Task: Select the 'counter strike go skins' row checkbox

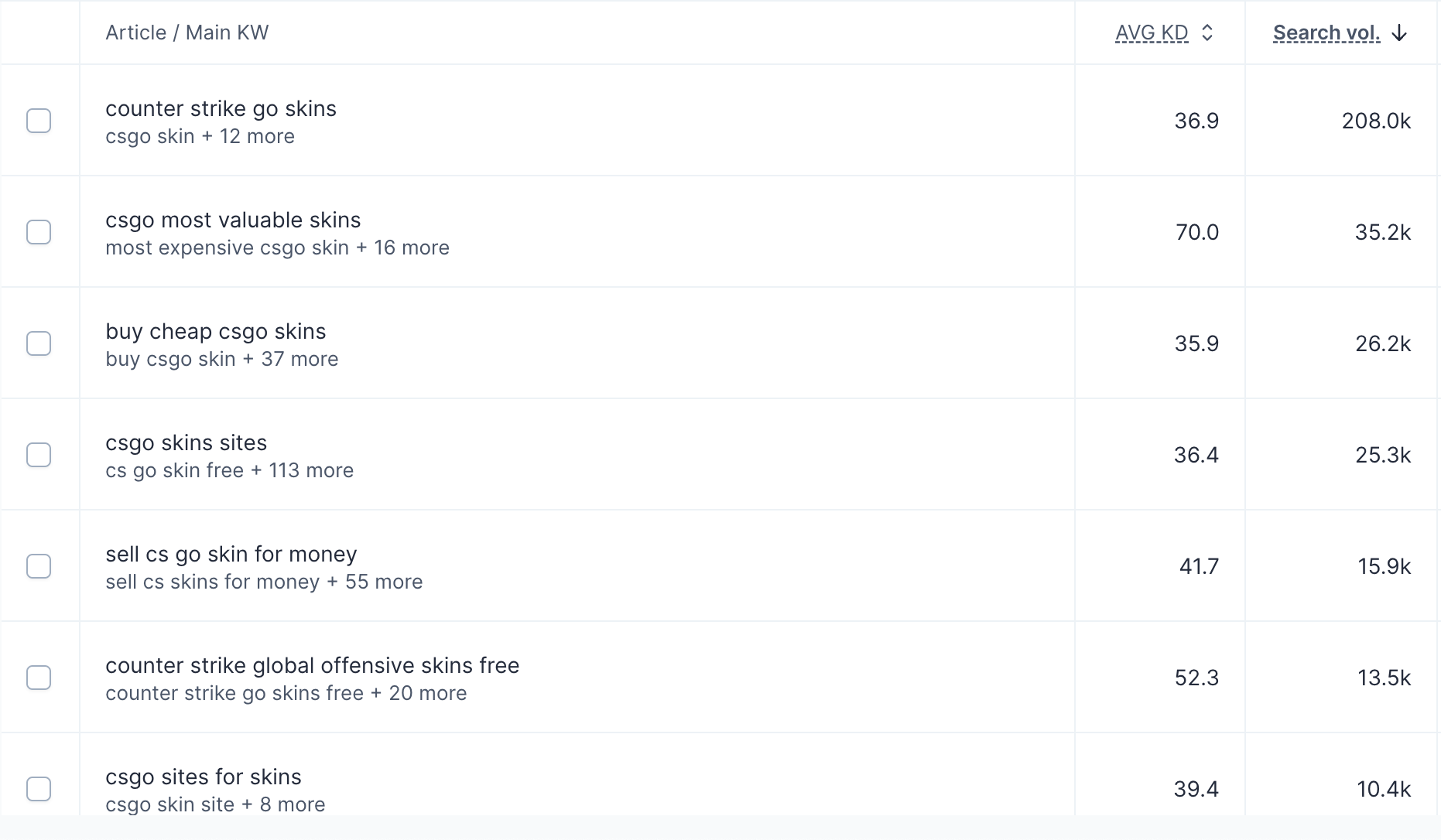Action: tap(39, 121)
